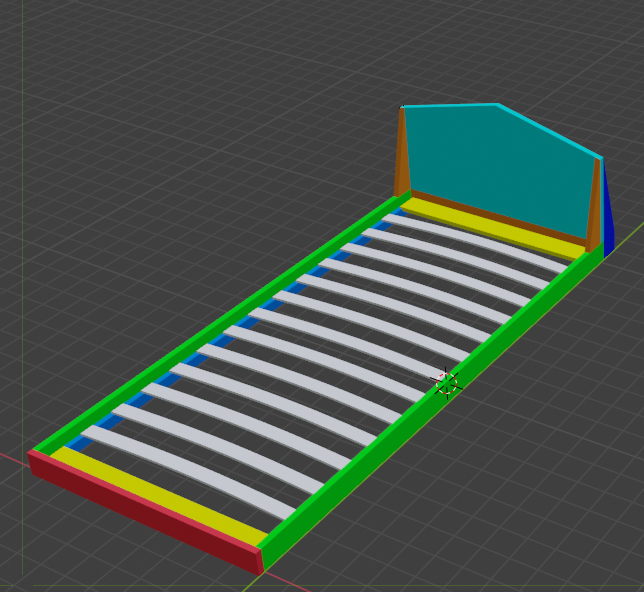Click the top-right corner of the headboard
Image resolution: width=644 pixels, height=592 pixels.
point(600,157)
